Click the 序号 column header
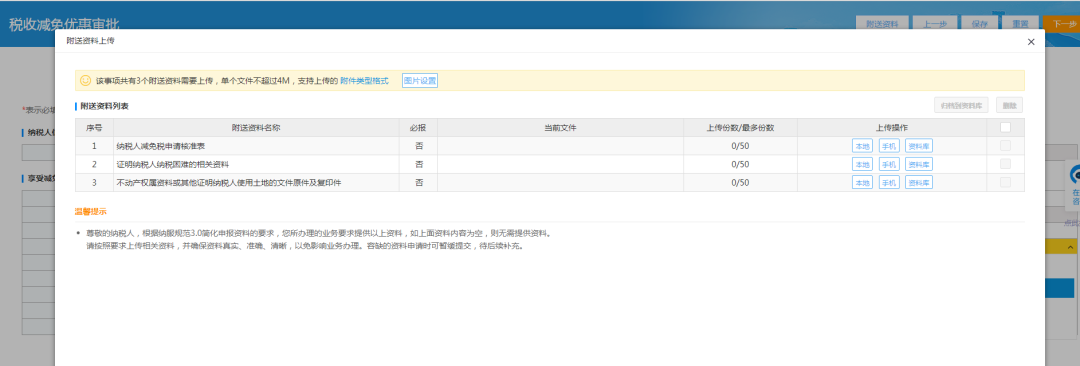The width and height of the screenshot is (1080, 366). (94, 128)
